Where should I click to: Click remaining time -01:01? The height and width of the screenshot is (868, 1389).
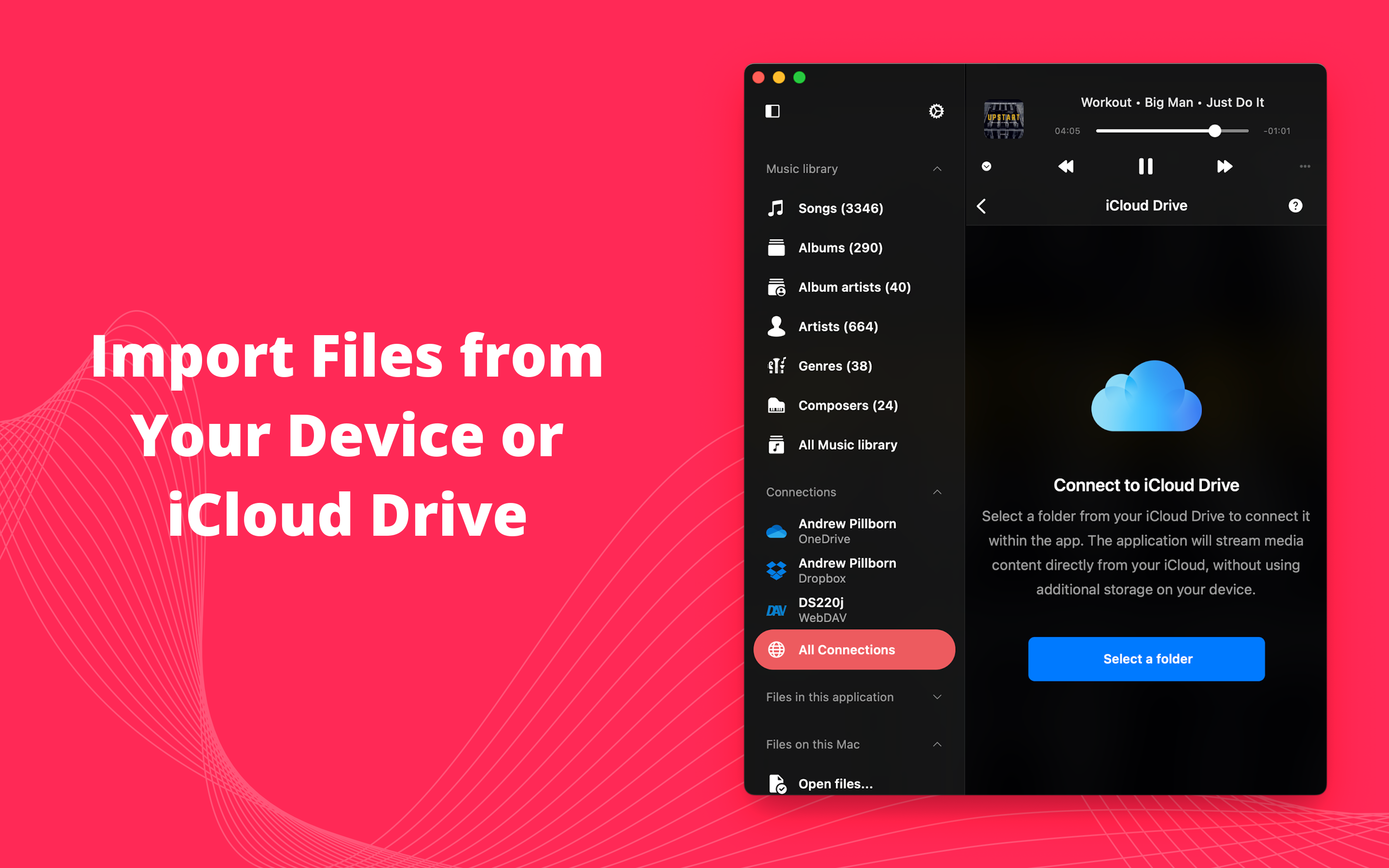(x=1277, y=131)
